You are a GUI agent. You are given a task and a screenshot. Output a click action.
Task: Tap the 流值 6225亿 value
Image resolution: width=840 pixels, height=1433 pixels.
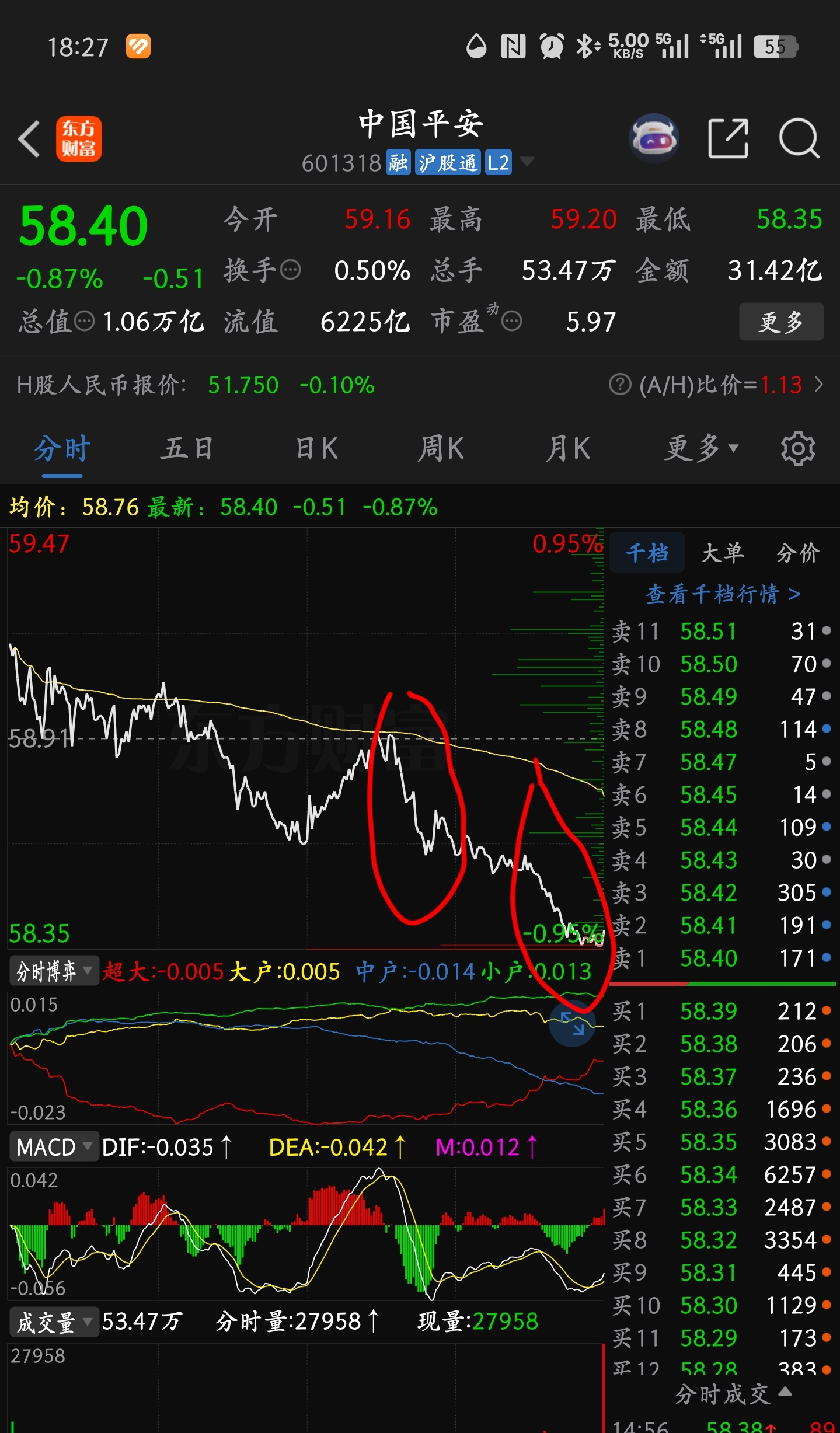point(365,322)
